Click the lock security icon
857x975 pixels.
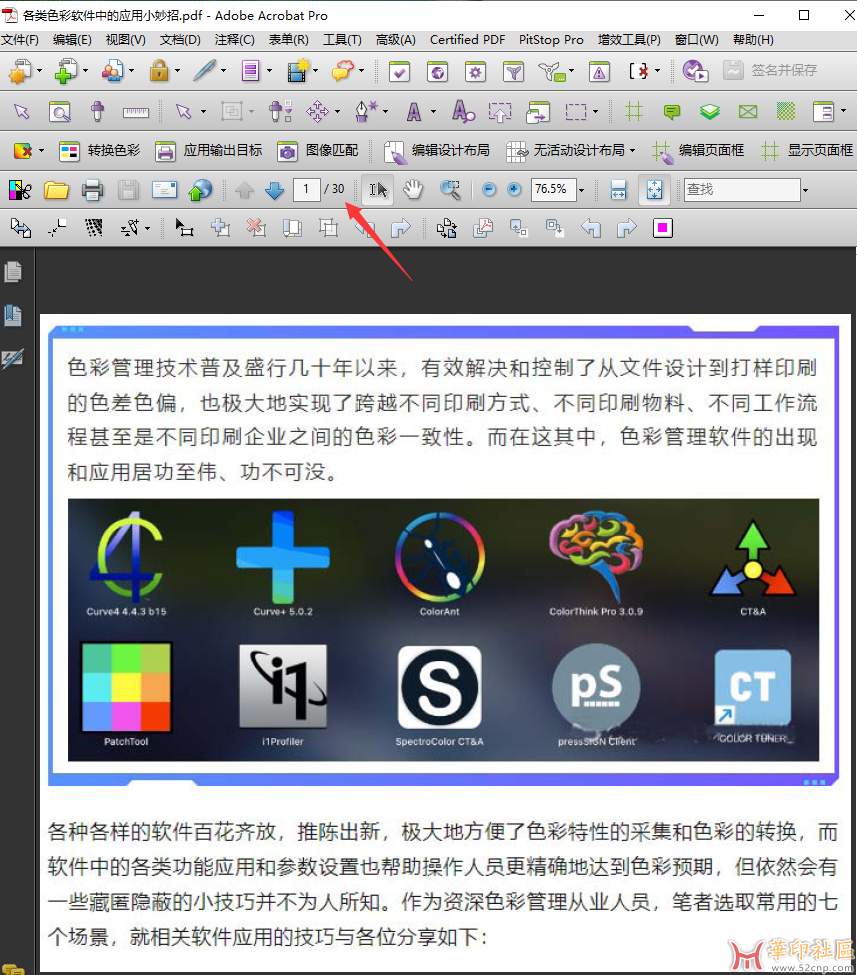point(159,71)
